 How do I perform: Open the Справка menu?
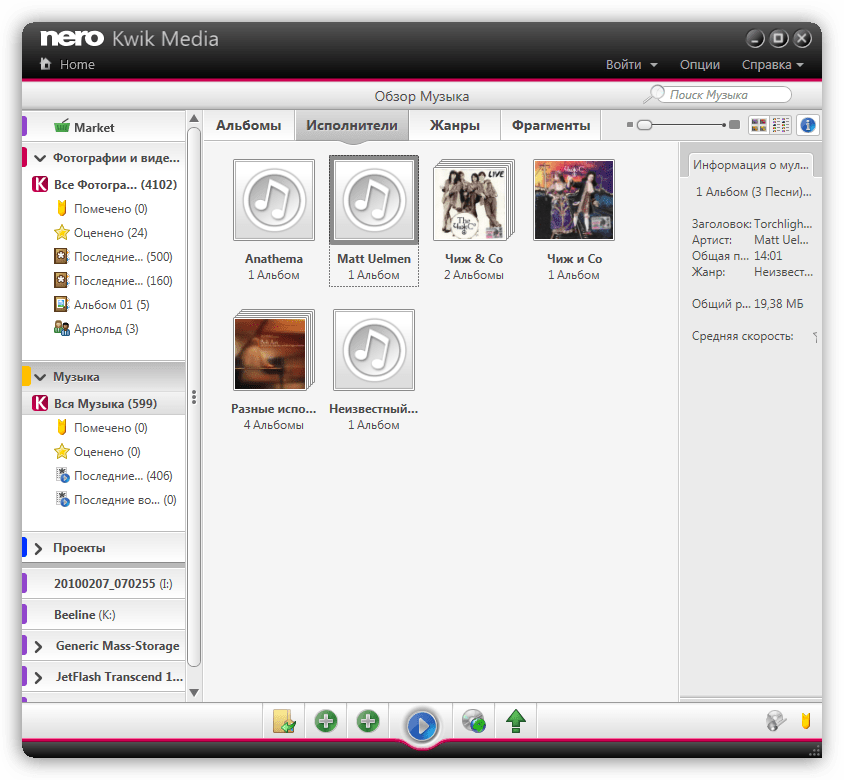point(772,64)
